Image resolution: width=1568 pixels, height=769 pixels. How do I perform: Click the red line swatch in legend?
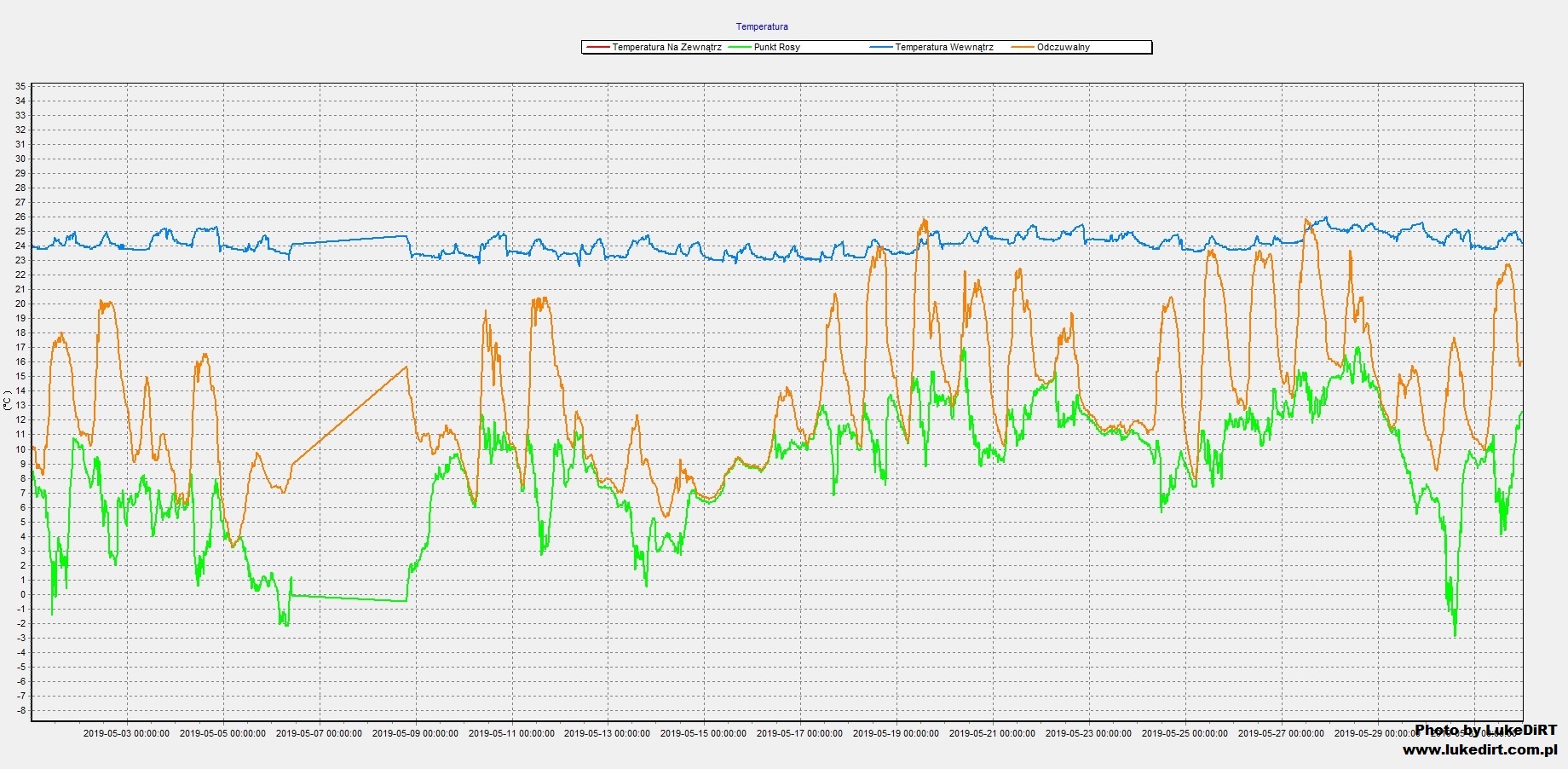597,48
